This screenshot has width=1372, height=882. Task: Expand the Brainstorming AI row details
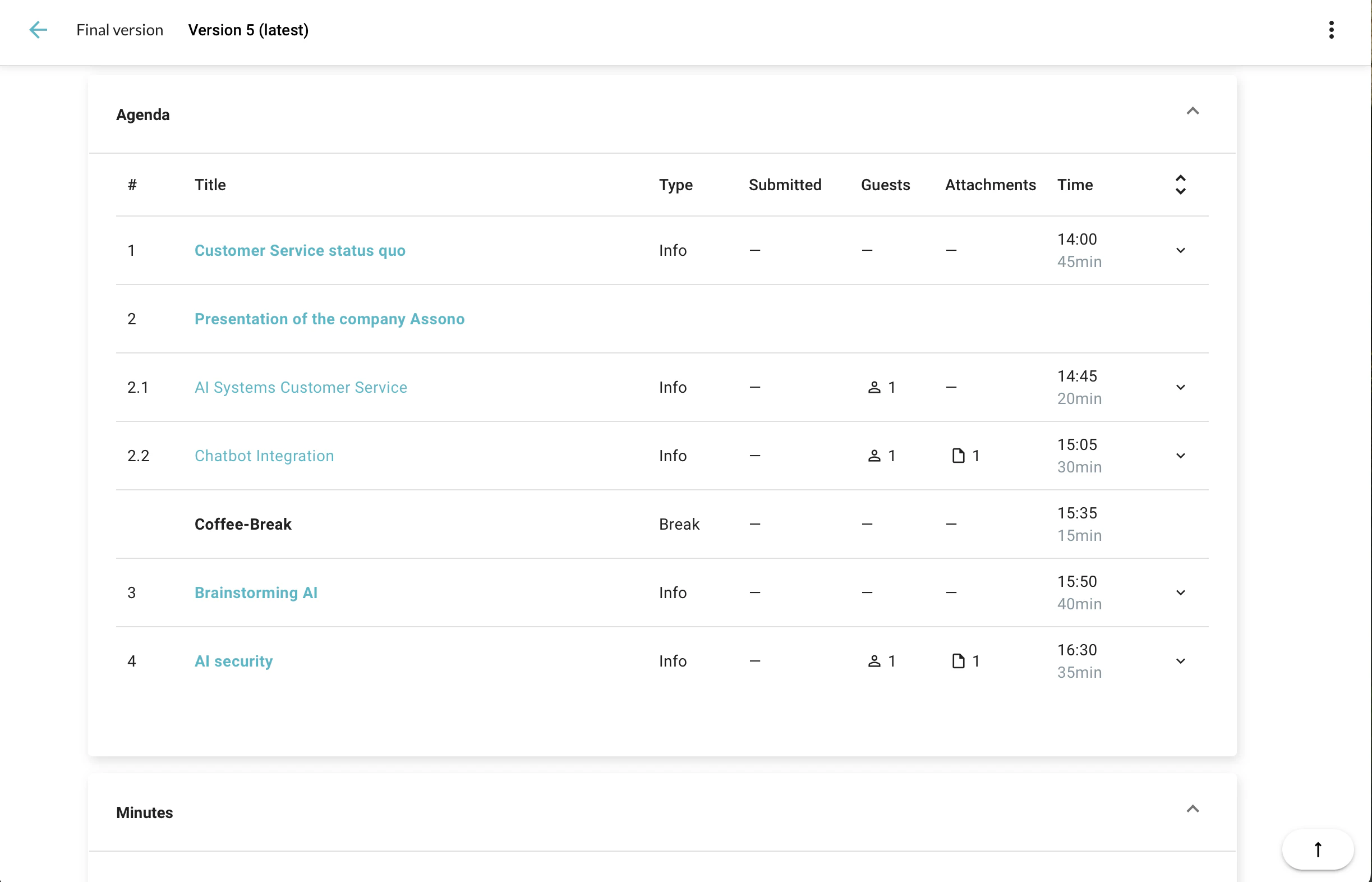pyautogui.click(x=1181, y=593)
